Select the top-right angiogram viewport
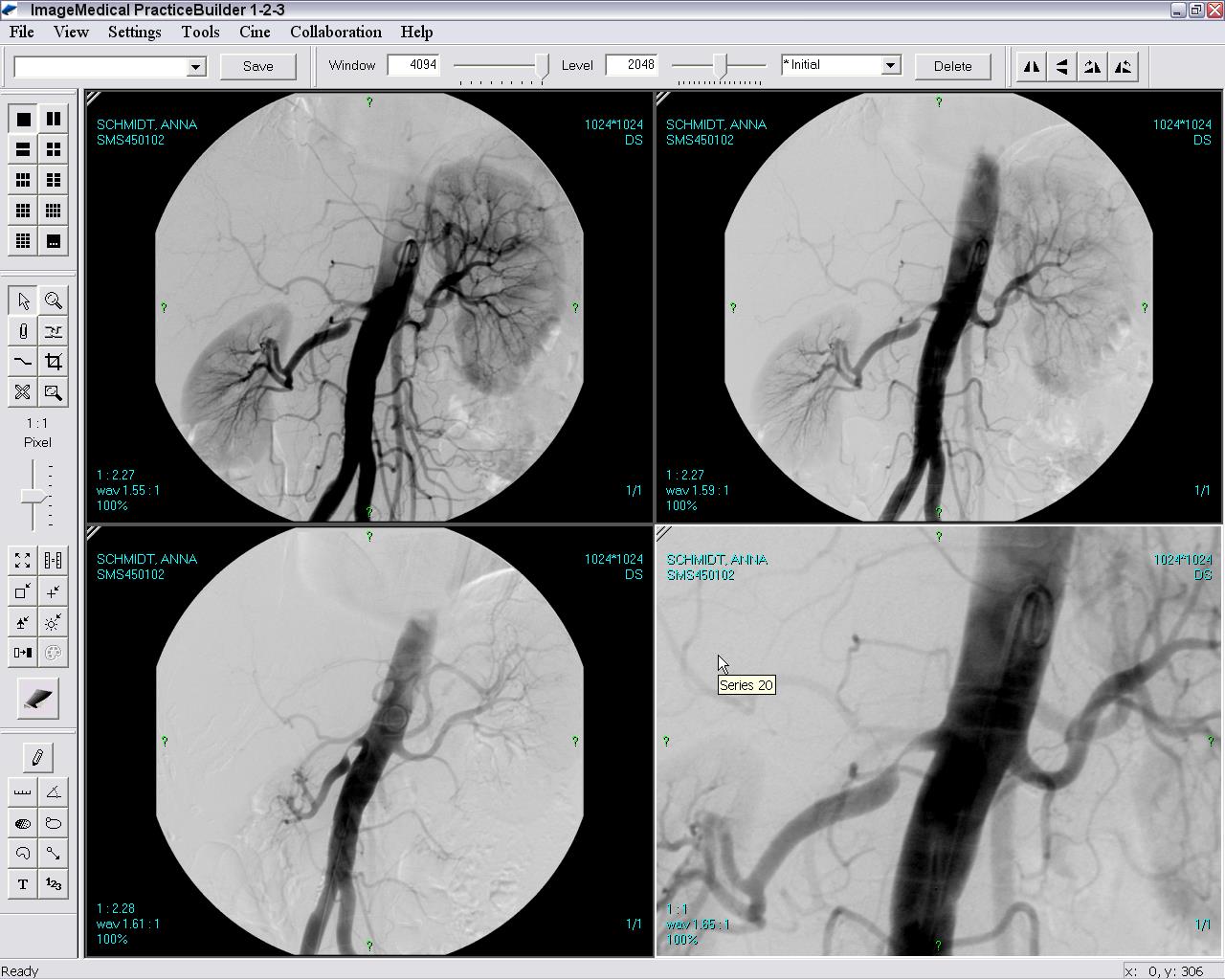This screenshot has width=1225, height=980. 939,306
